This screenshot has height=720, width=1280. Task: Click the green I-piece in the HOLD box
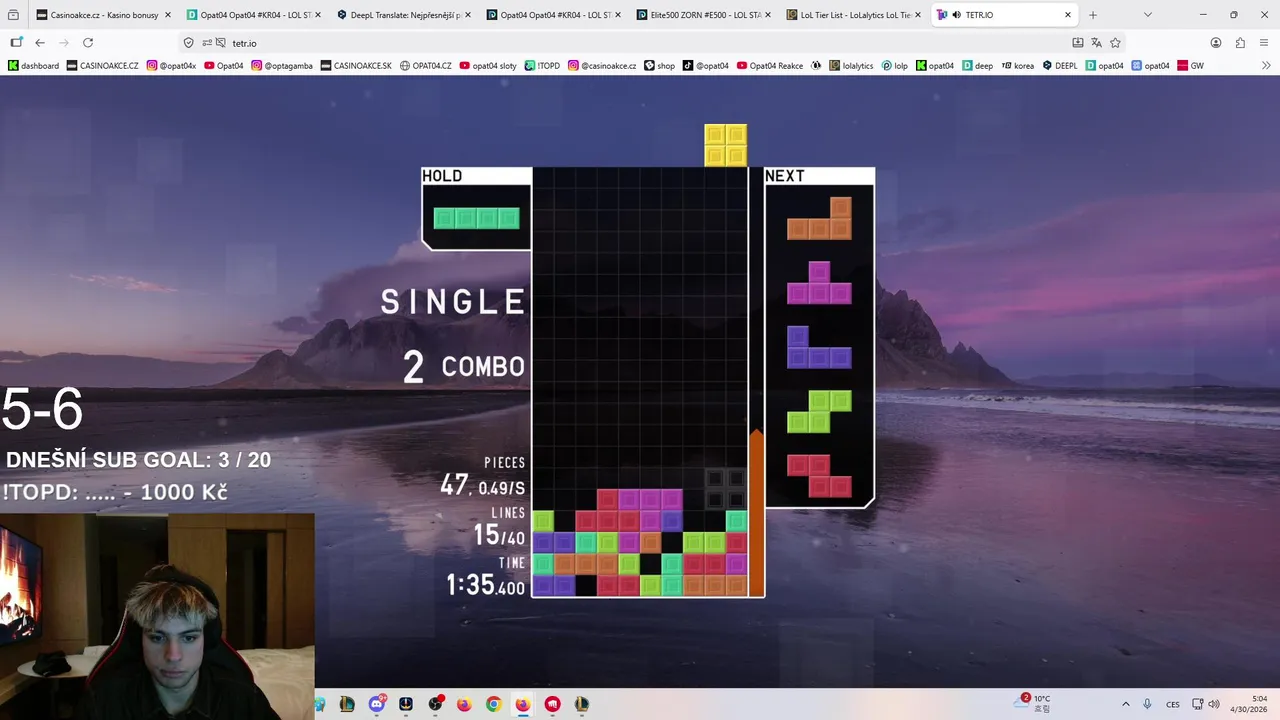pos(476,218)
